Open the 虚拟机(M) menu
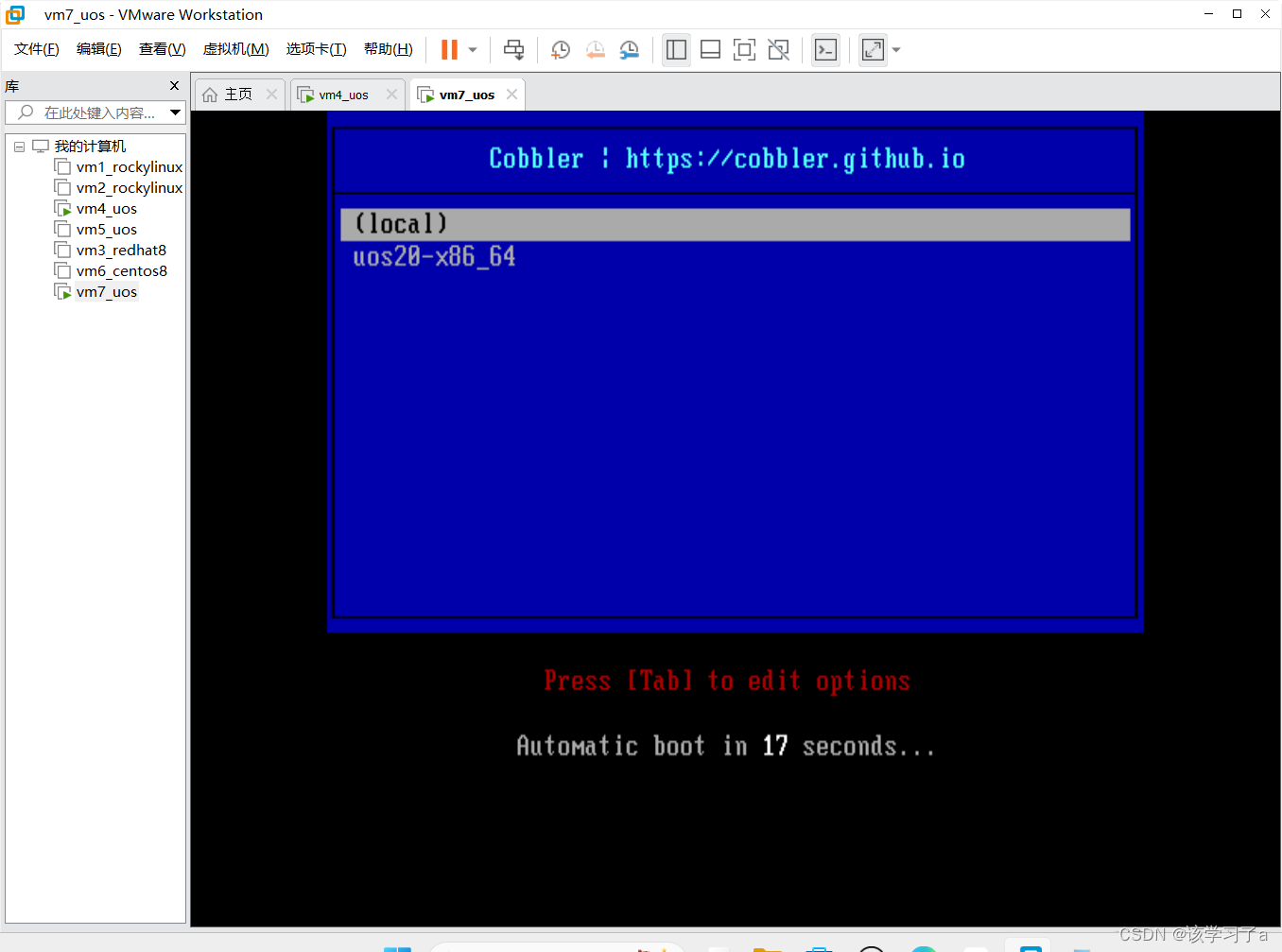Viewport: 1282px width, 952px height. point(236,49)
